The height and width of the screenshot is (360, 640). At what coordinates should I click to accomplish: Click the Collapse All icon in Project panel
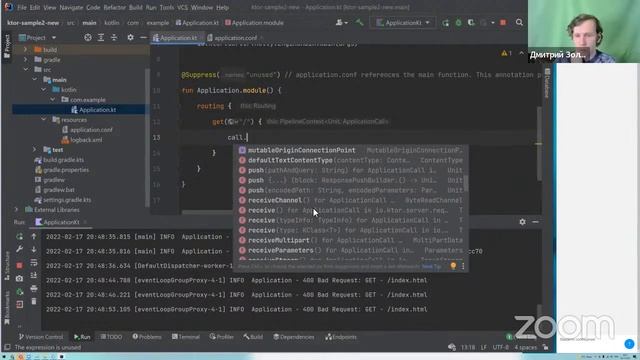[114, 38]
